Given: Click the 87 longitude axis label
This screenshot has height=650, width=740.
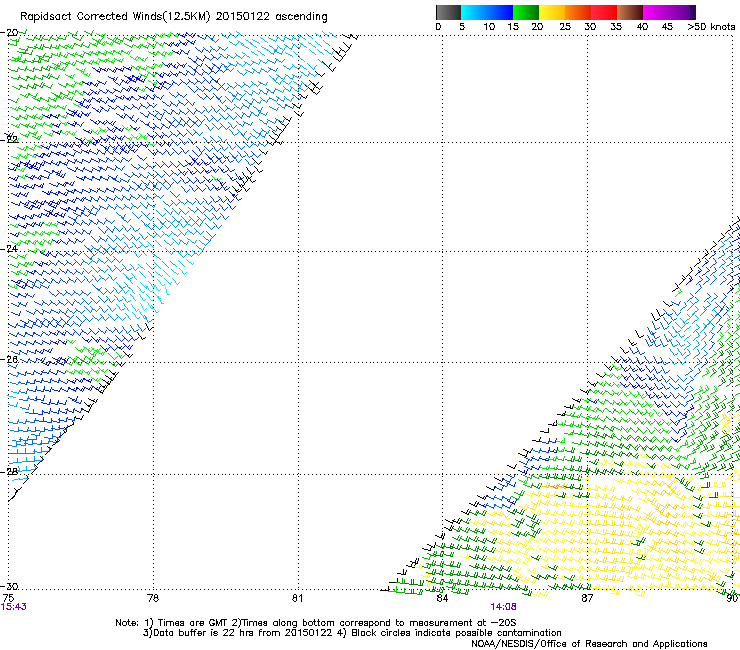Looking at the screenshot, I should pyautogui.click(x=587, y=598).
